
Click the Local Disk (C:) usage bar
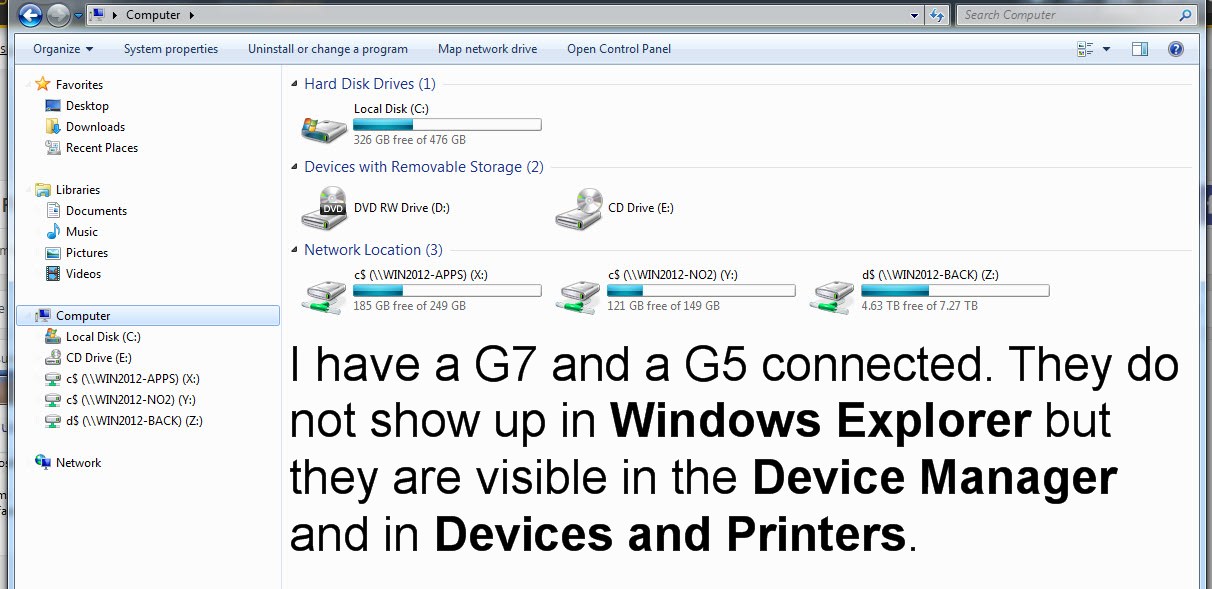click(x=447, y=125)
